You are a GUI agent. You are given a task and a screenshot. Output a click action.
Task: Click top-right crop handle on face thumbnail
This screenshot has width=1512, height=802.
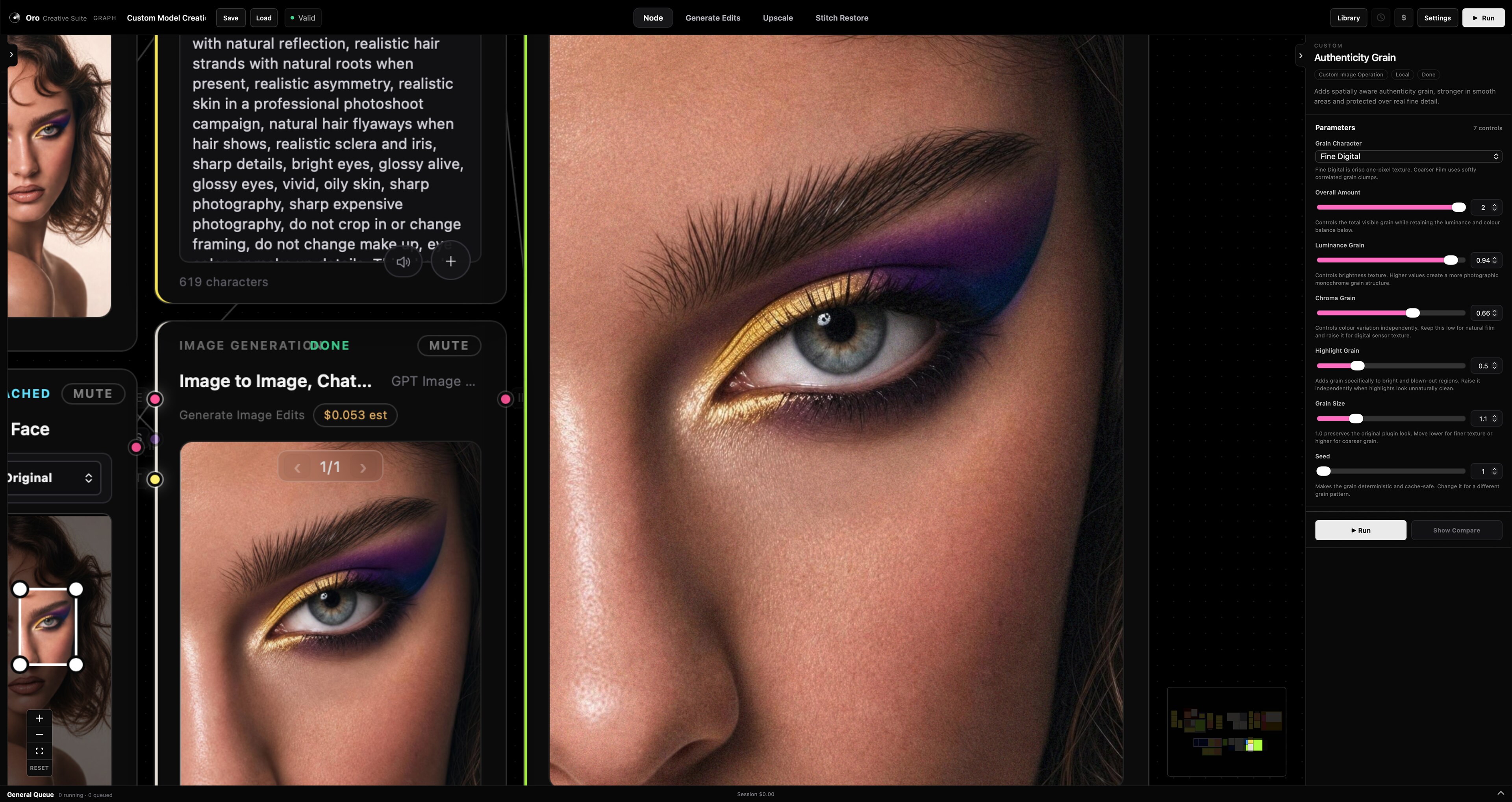[76, 589]
